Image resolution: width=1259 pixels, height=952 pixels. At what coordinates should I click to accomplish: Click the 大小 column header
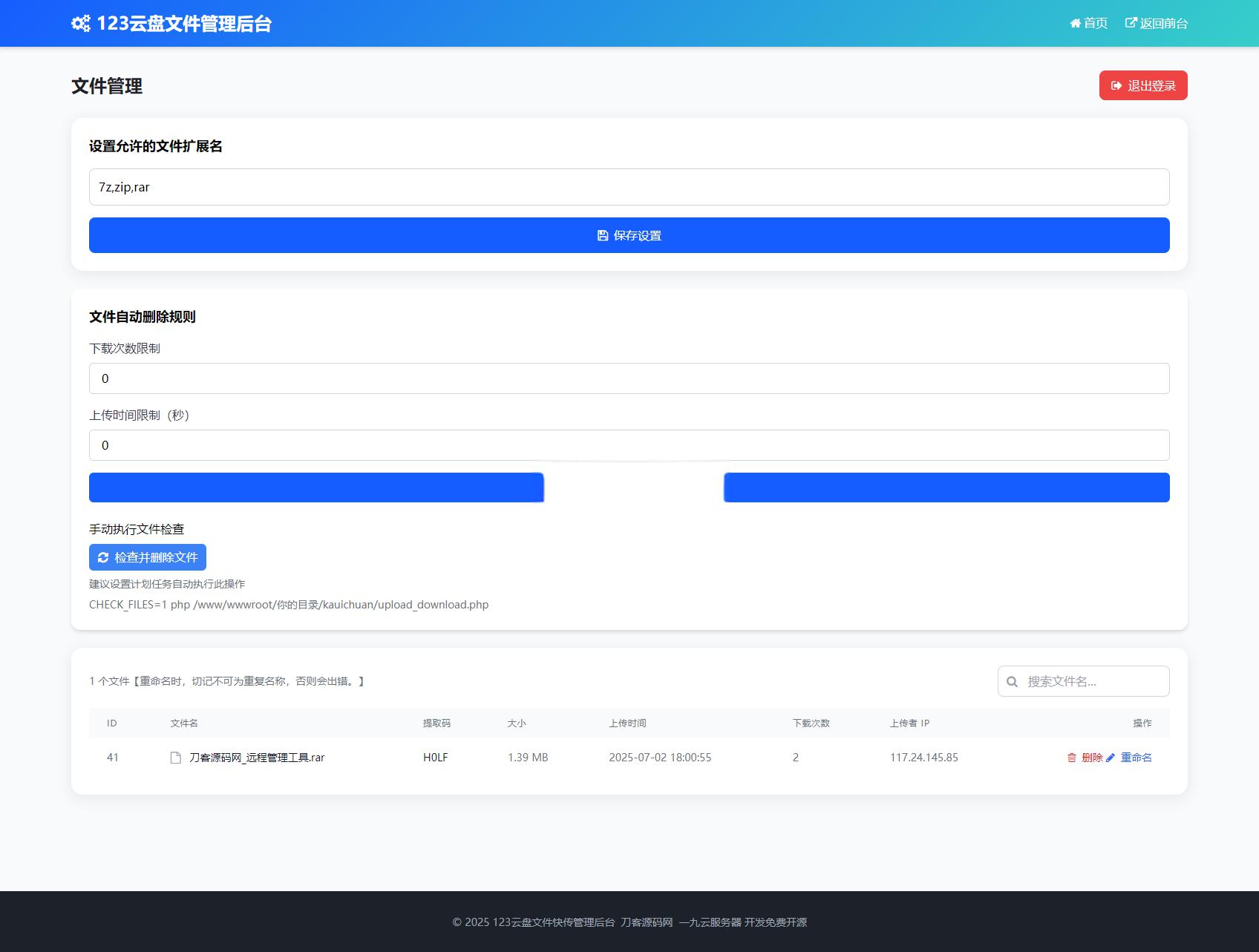tap(517, 723)
